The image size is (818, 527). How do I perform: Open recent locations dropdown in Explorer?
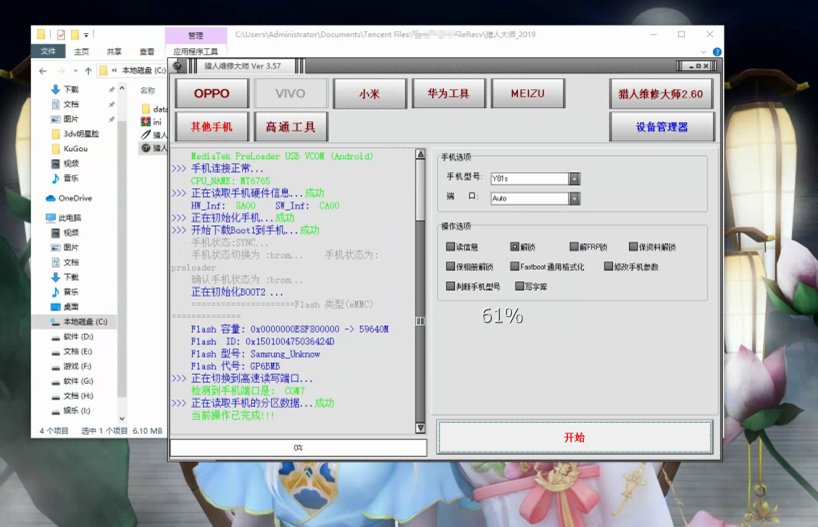(76, 71)
